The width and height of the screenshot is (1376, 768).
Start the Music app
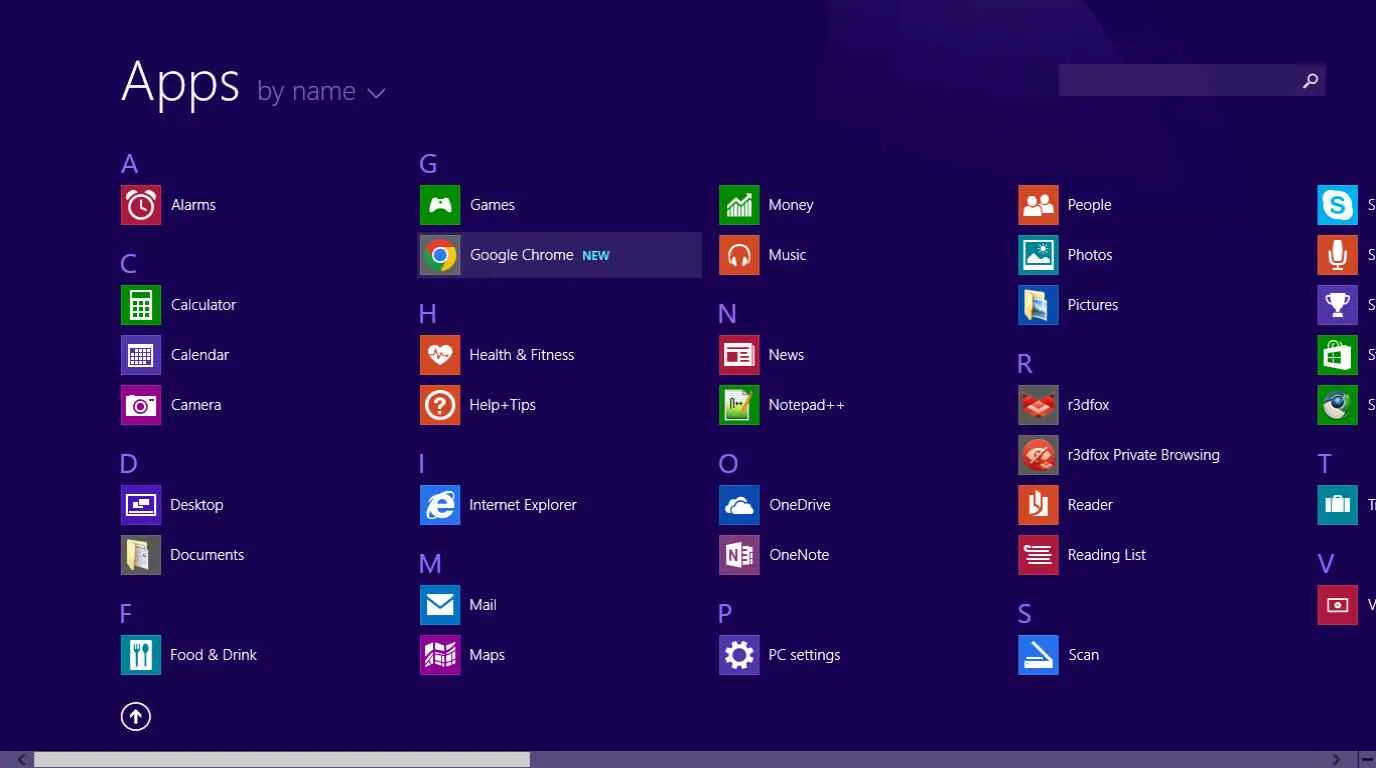tap(762, 255)
